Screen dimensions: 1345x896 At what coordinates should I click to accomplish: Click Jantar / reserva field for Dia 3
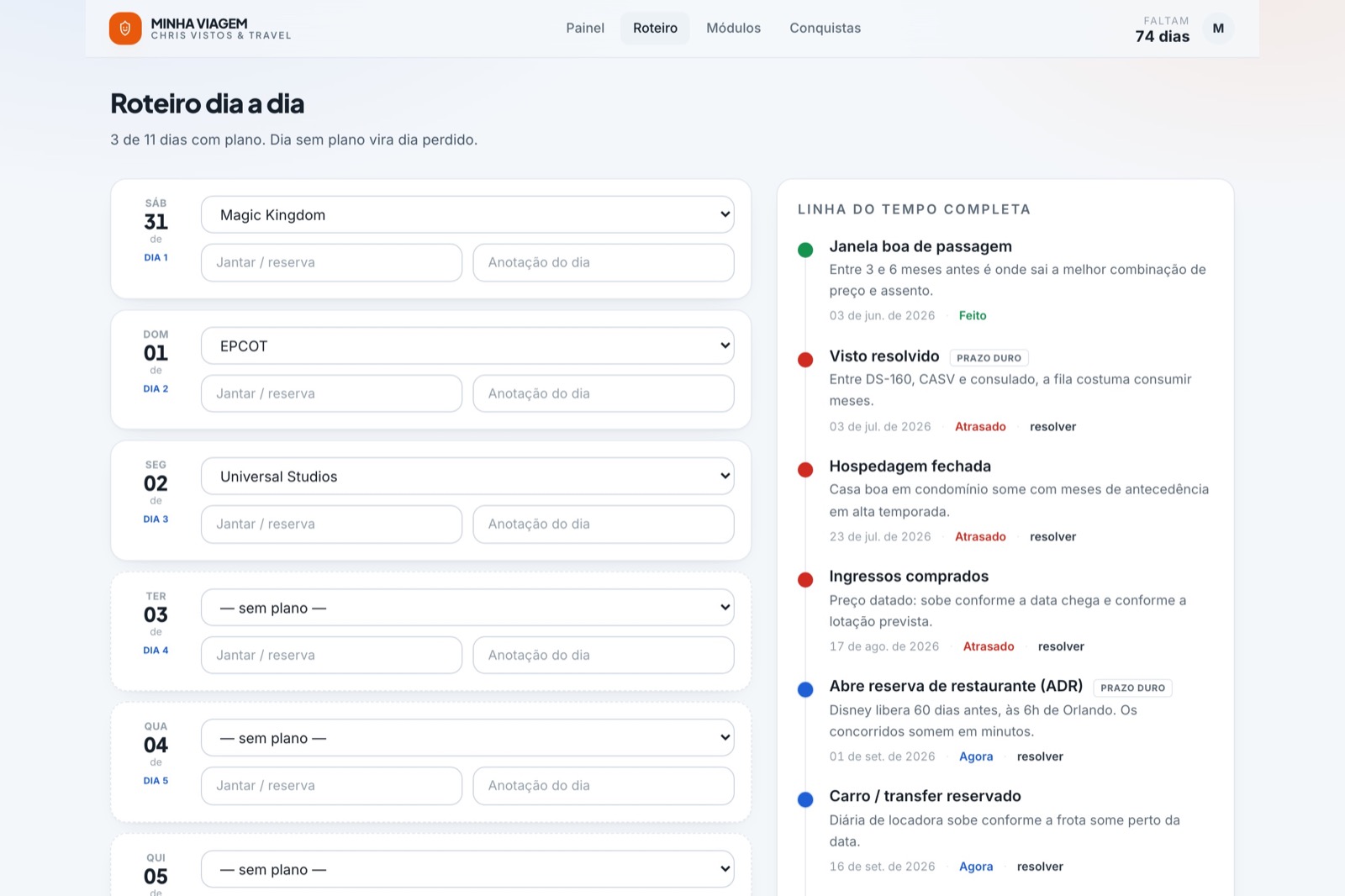(331, 524)
